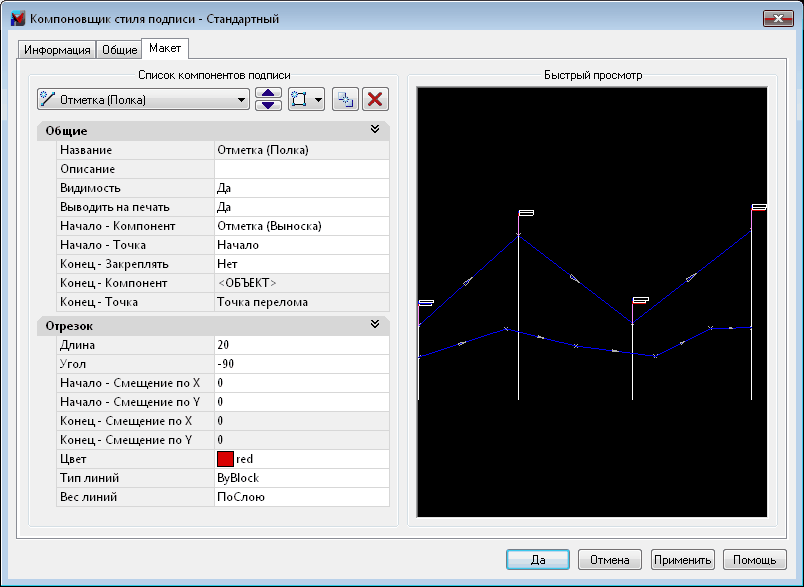
Task: Click the Отмена button
Action: (x=609, y=560)
